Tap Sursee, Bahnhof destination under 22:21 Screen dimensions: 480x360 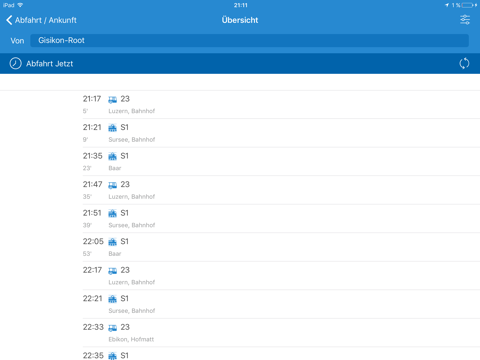[132, 311]
